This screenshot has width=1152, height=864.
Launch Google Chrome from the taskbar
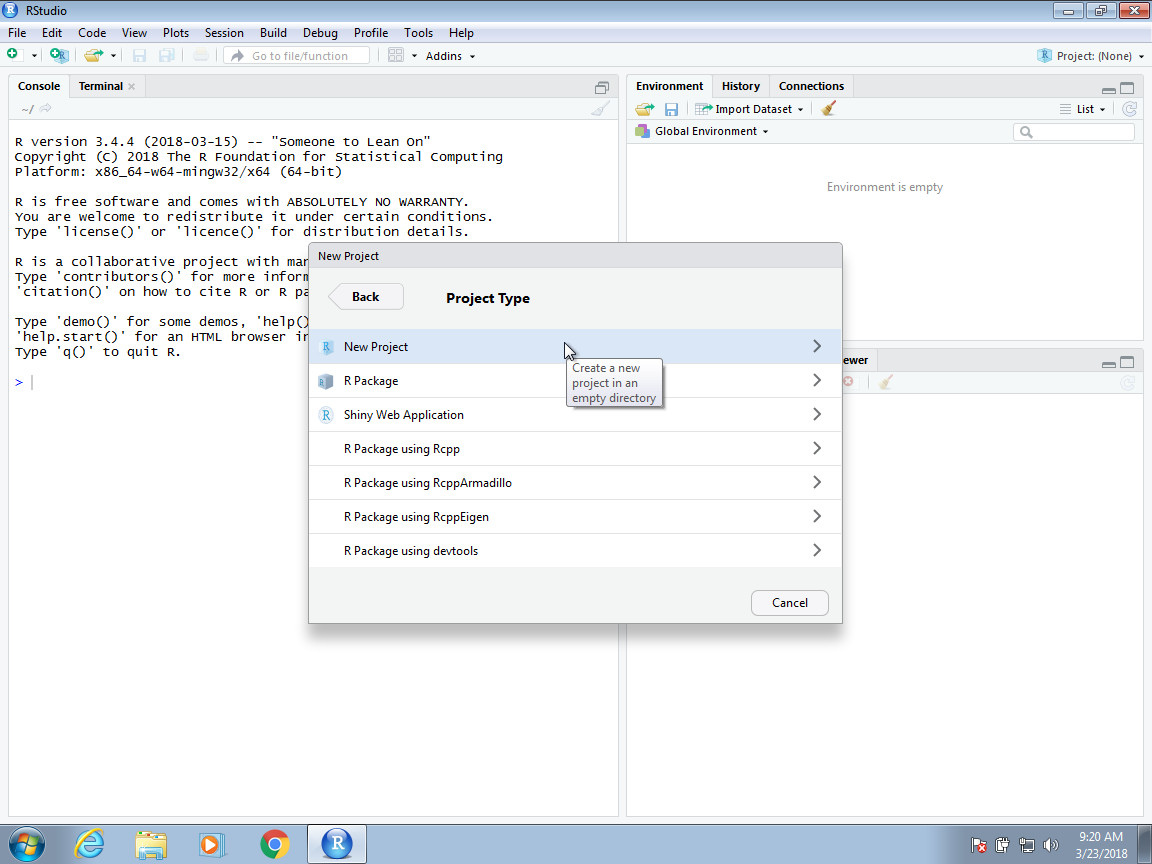coord(274,844)
